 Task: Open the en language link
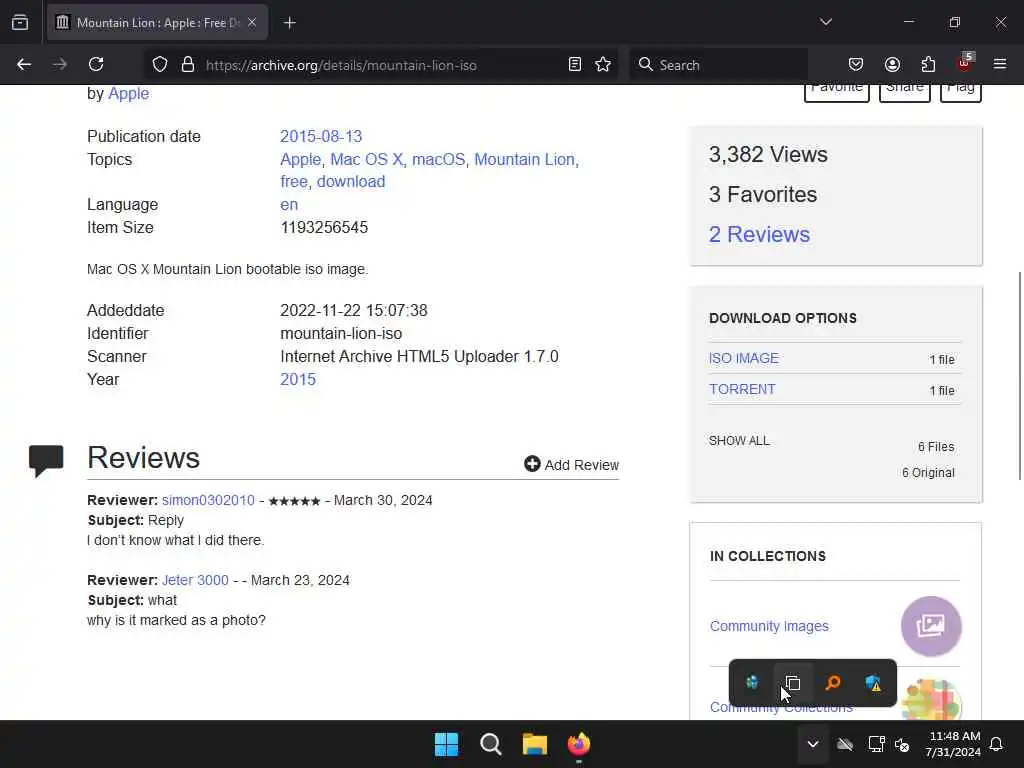[x=289, y=204]
